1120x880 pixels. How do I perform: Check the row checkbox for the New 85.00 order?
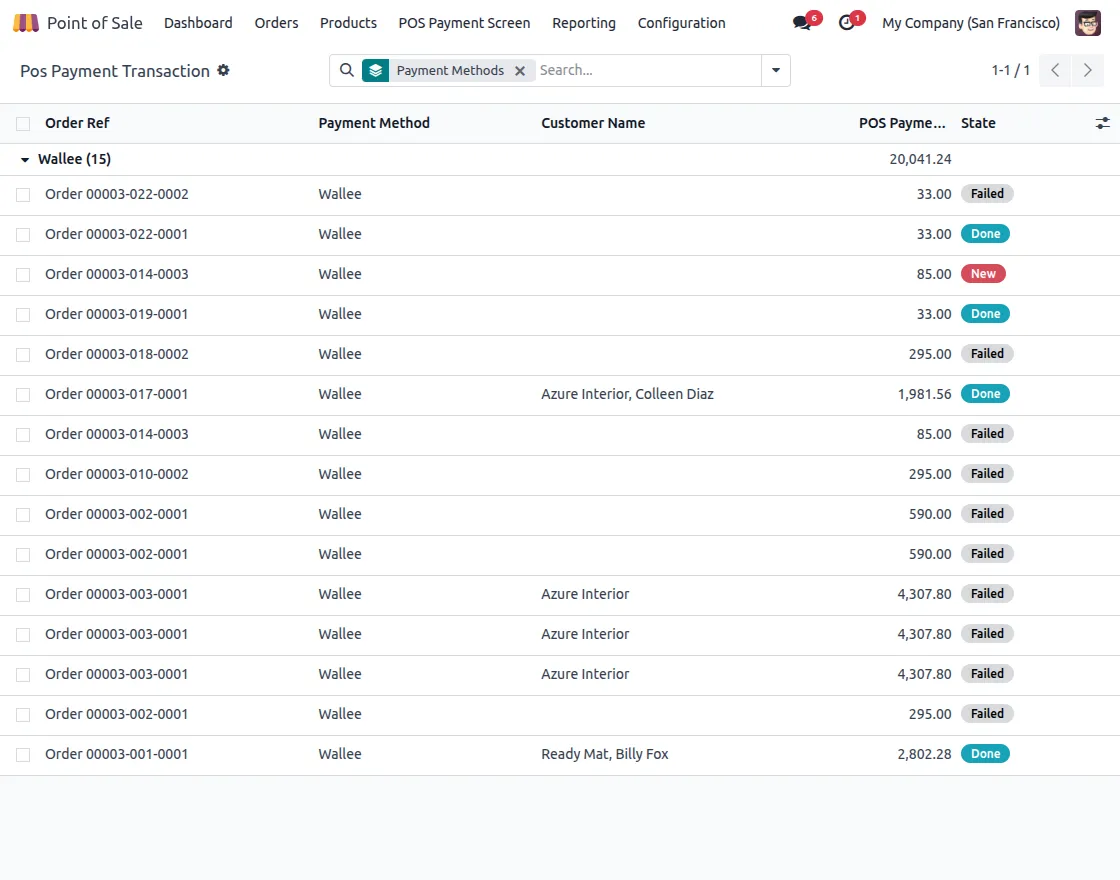(x=23, y=274)
